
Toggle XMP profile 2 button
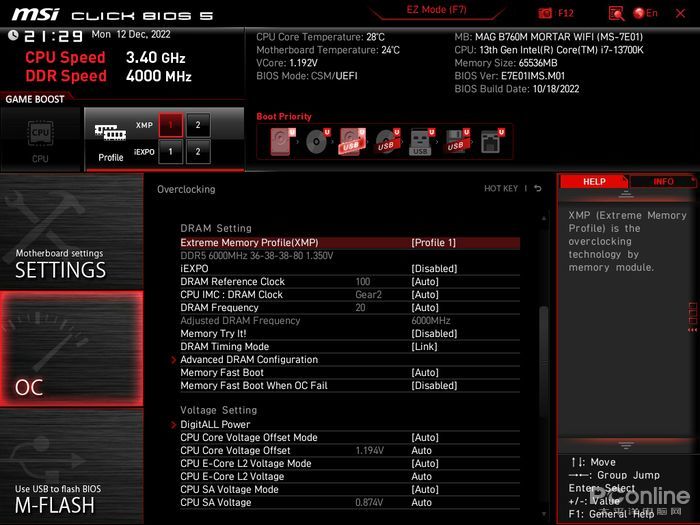click(198, 125)
